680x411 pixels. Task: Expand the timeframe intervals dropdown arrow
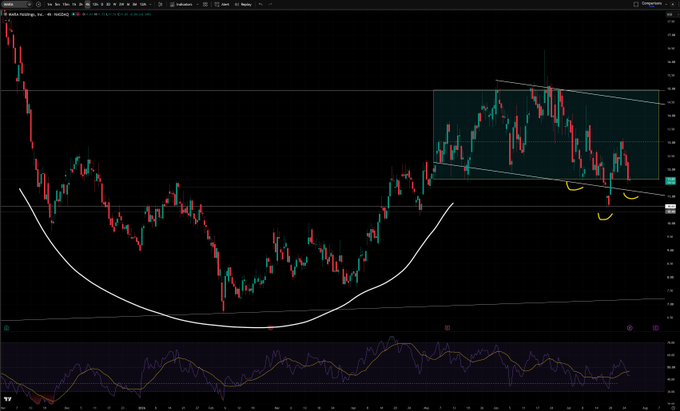pos(150,4)
